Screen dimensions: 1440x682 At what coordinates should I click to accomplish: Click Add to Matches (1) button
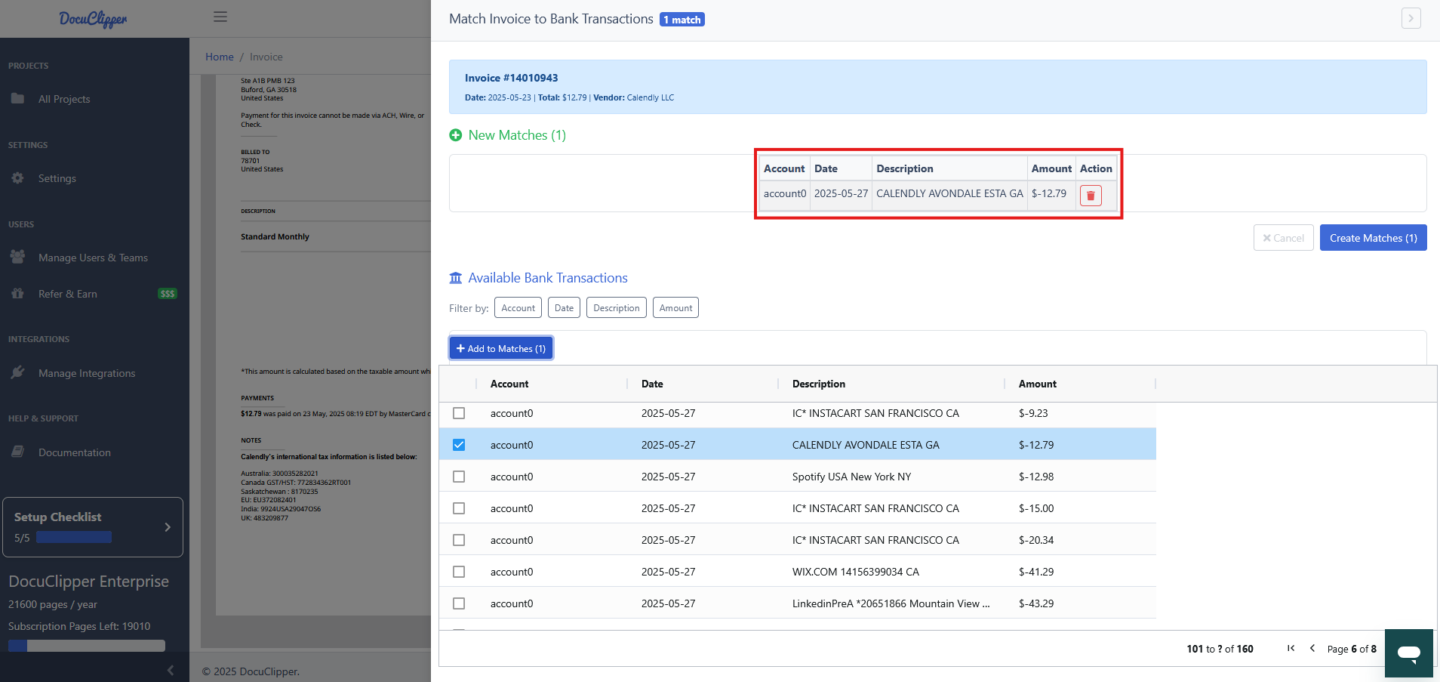click(501, 348)
